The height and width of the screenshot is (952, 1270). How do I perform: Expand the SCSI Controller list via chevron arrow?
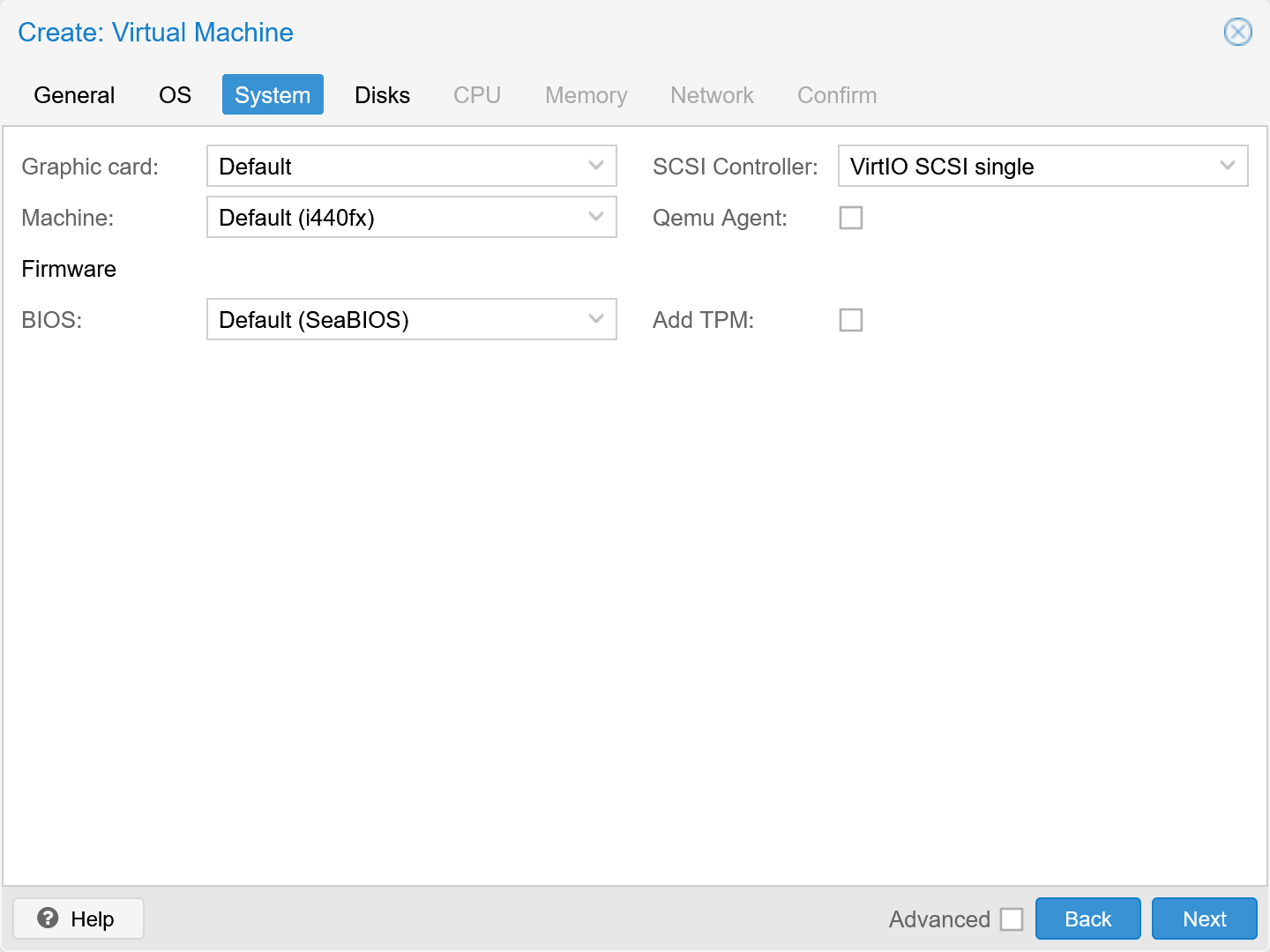click(x=1228, y=166)
